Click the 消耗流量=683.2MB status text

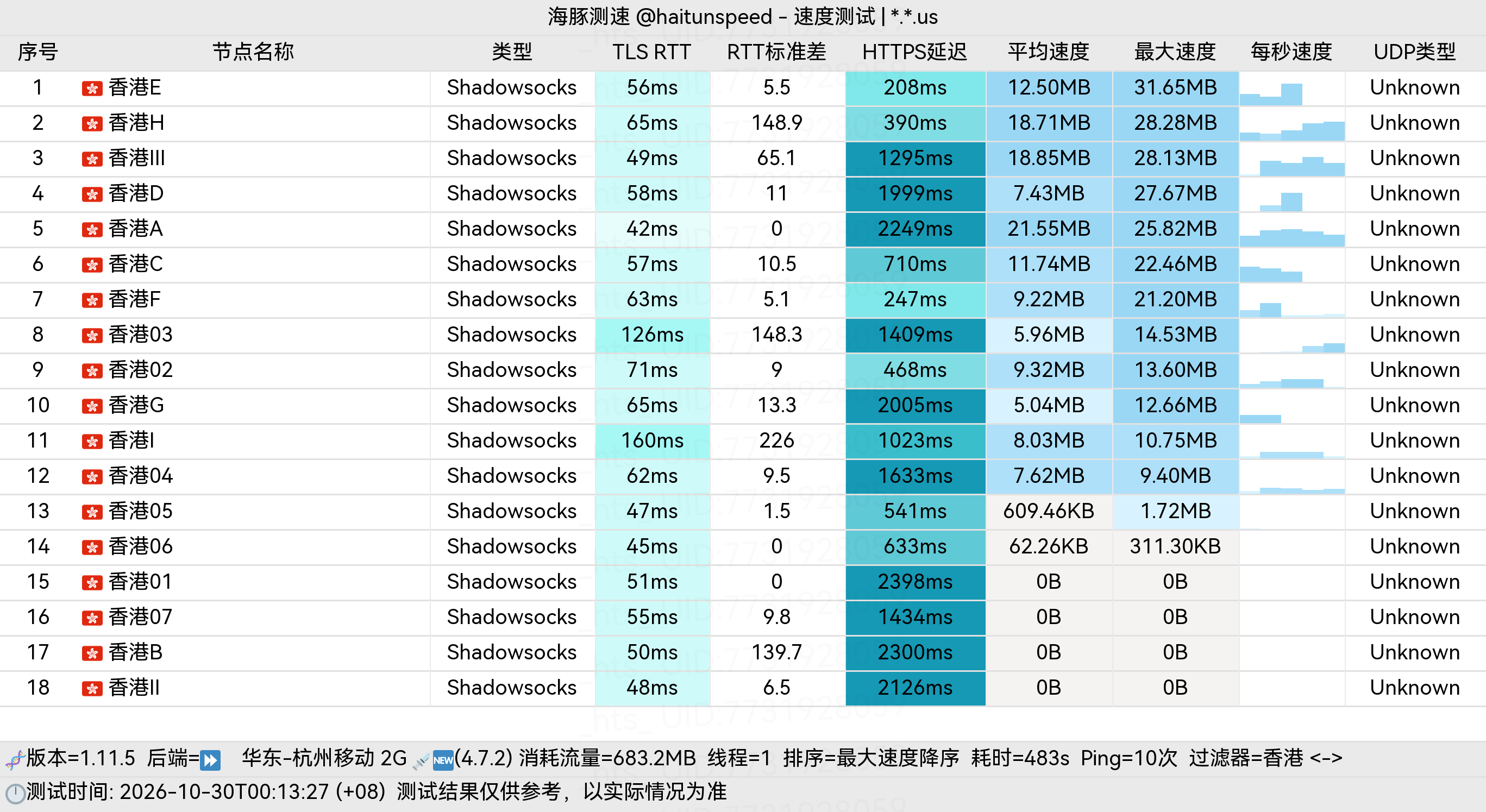pos(607,758)
